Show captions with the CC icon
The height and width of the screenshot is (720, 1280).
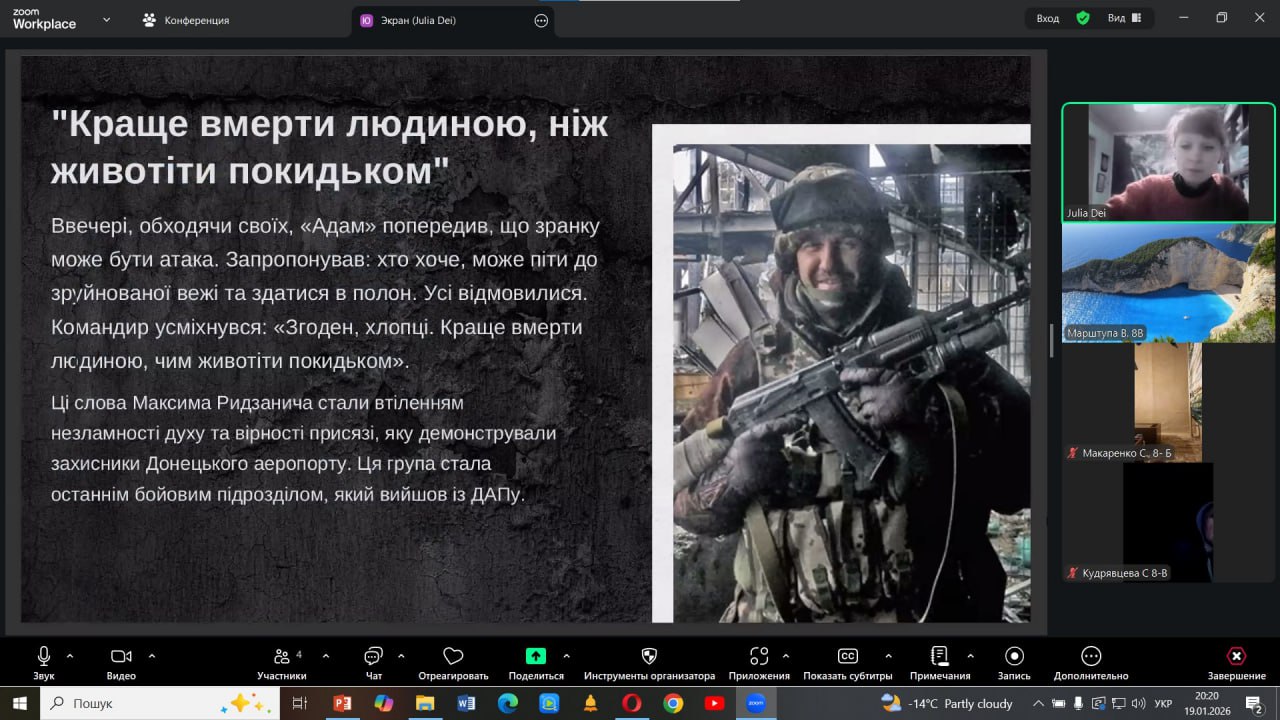click(x=847, y=657)
